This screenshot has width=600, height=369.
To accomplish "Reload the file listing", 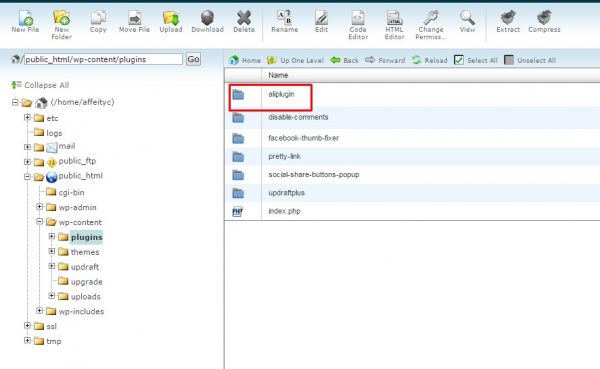I will [430, 60].
